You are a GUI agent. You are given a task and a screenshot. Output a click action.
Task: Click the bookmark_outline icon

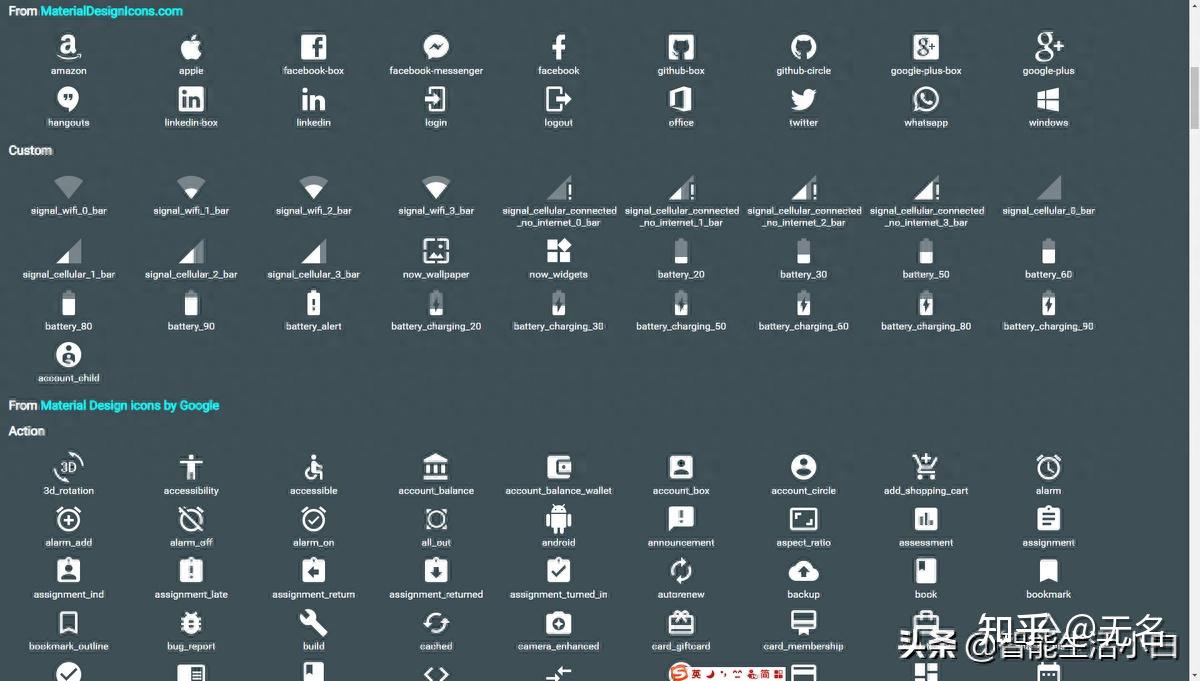[x=68, y=623]
